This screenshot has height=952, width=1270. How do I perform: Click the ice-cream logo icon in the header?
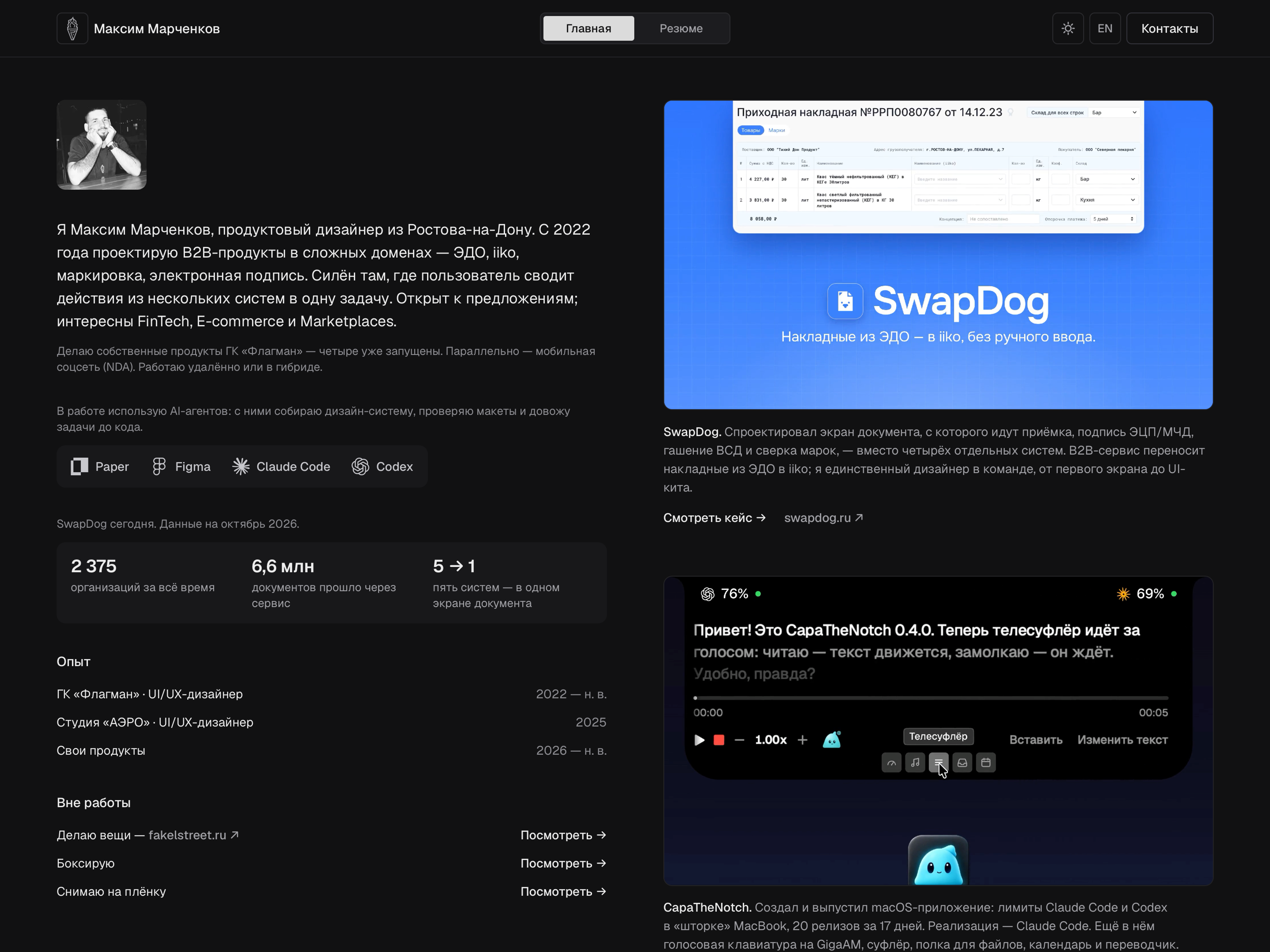pyautogui.click(x=72, y=28)
